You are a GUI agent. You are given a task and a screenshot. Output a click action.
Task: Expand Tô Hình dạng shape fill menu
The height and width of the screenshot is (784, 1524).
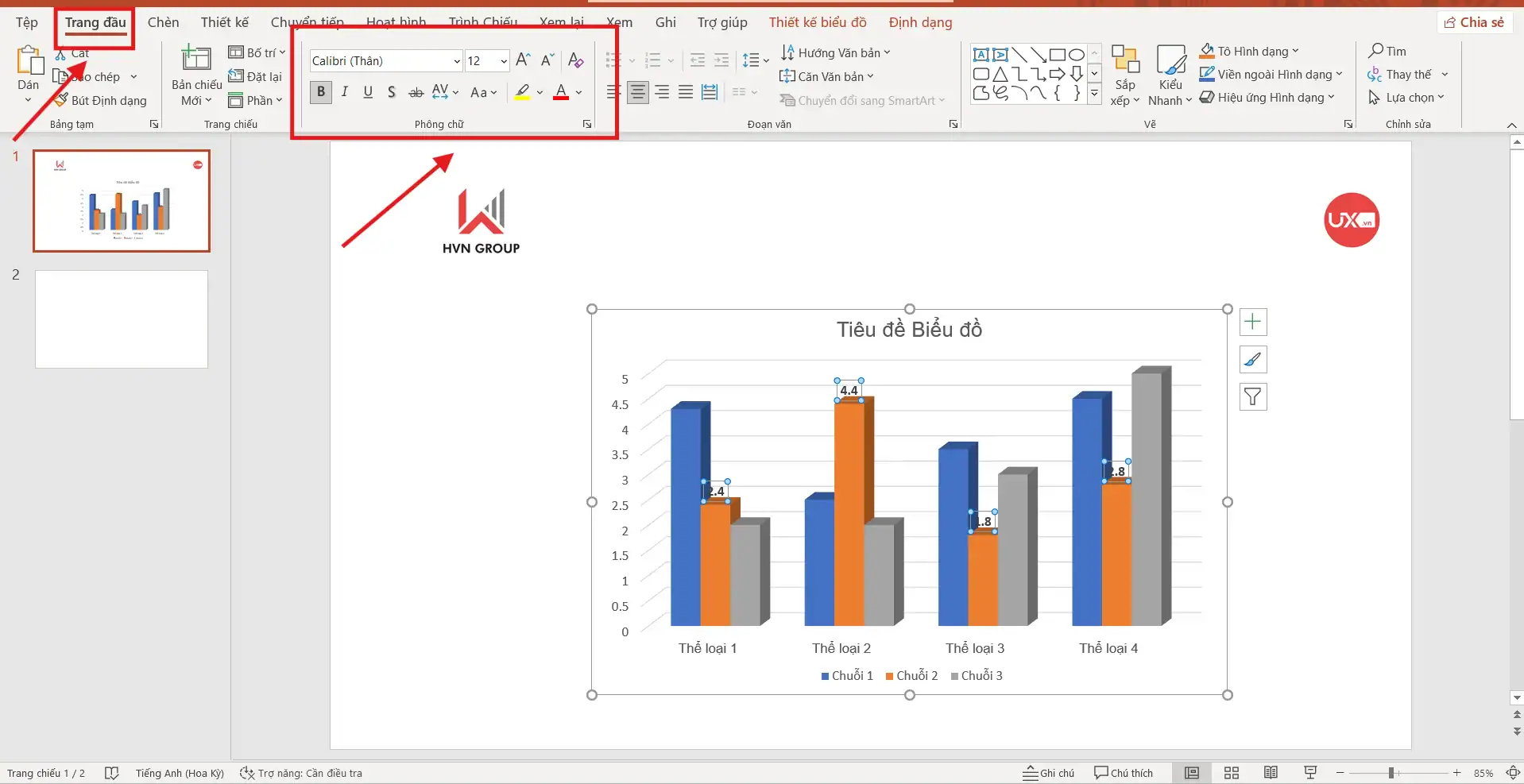tap(1249, 51)
